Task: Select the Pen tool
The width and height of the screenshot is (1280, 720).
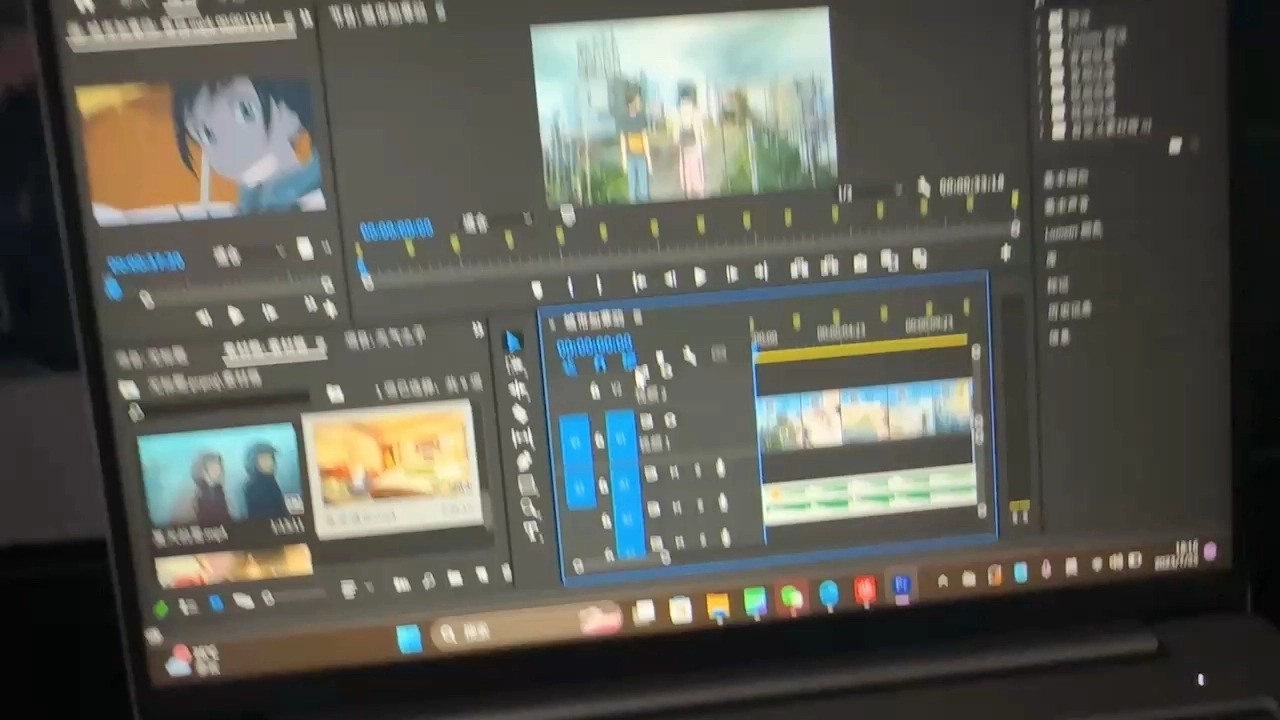Action: (x=525, y=460)
